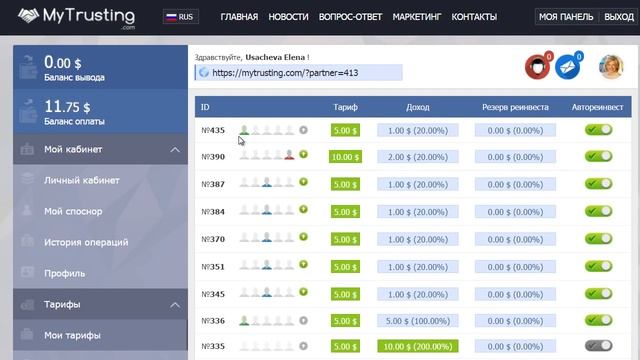640x360 pixels.
Task: Open История операций in sidebar
Action: 100,242
